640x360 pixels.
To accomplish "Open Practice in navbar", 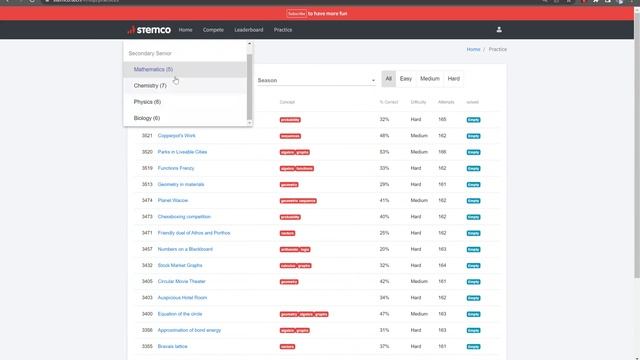I will (283, 30).
